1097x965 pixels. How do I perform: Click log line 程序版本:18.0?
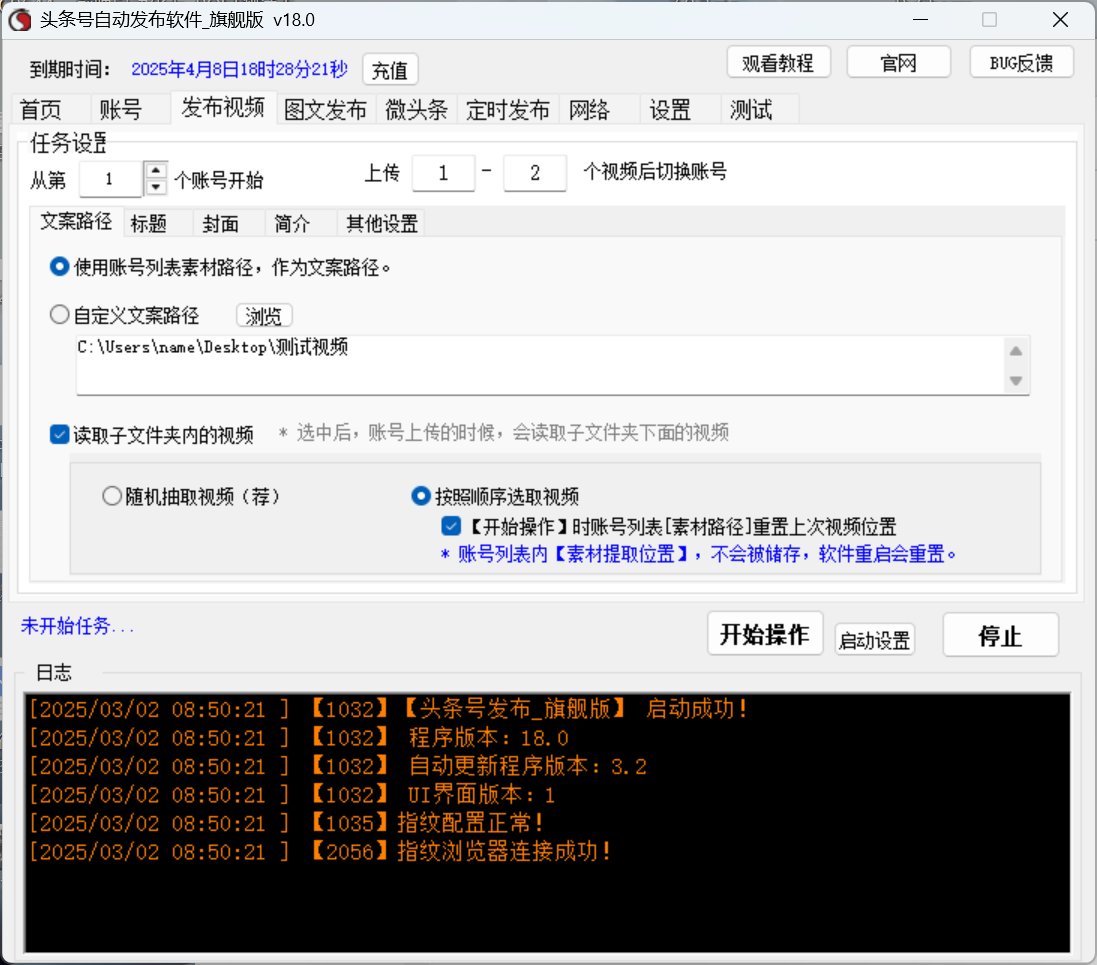click(x=299, y=738)
